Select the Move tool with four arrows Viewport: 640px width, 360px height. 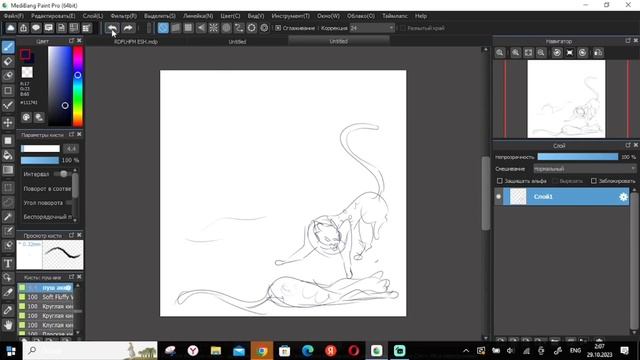point(8,123)
